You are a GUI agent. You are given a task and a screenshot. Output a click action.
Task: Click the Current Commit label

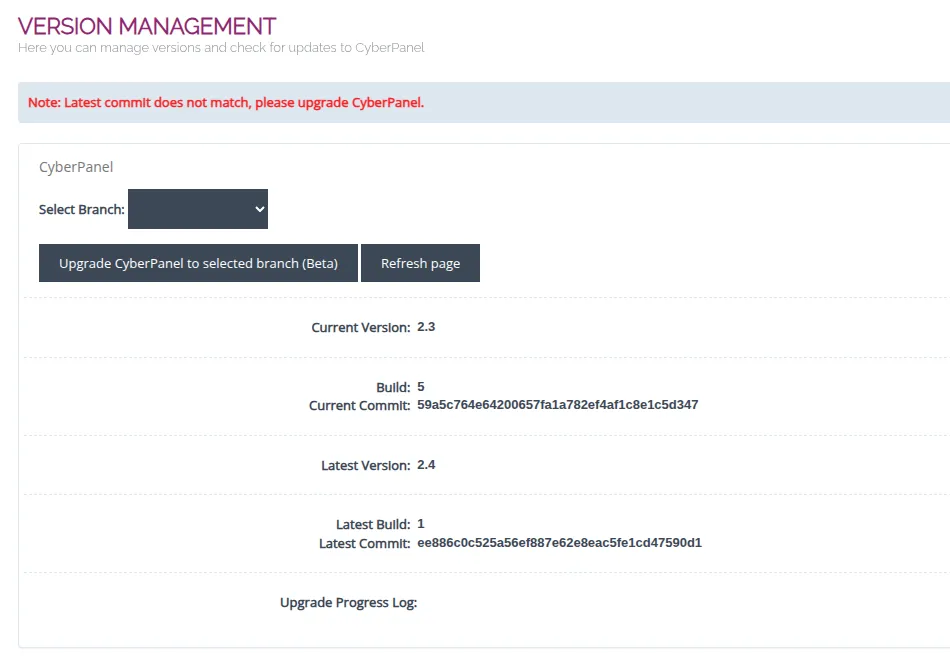click(x=359, y=406)
